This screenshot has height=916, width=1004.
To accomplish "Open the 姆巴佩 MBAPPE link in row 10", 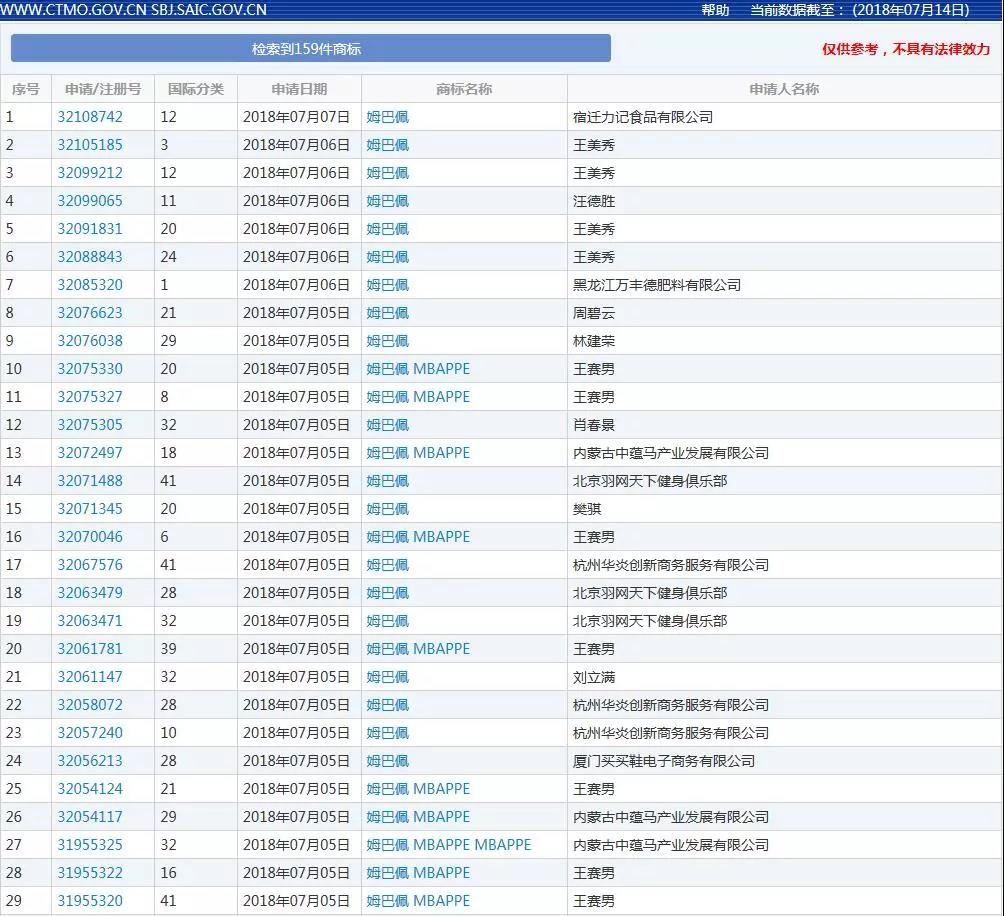I will [x=416, y=369].
